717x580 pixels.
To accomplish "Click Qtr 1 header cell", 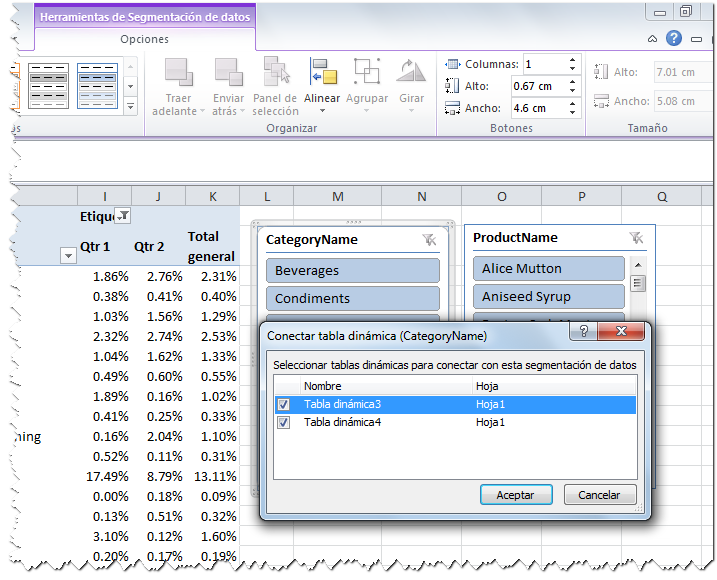I will pyautogui.click(x=95, y=247).
